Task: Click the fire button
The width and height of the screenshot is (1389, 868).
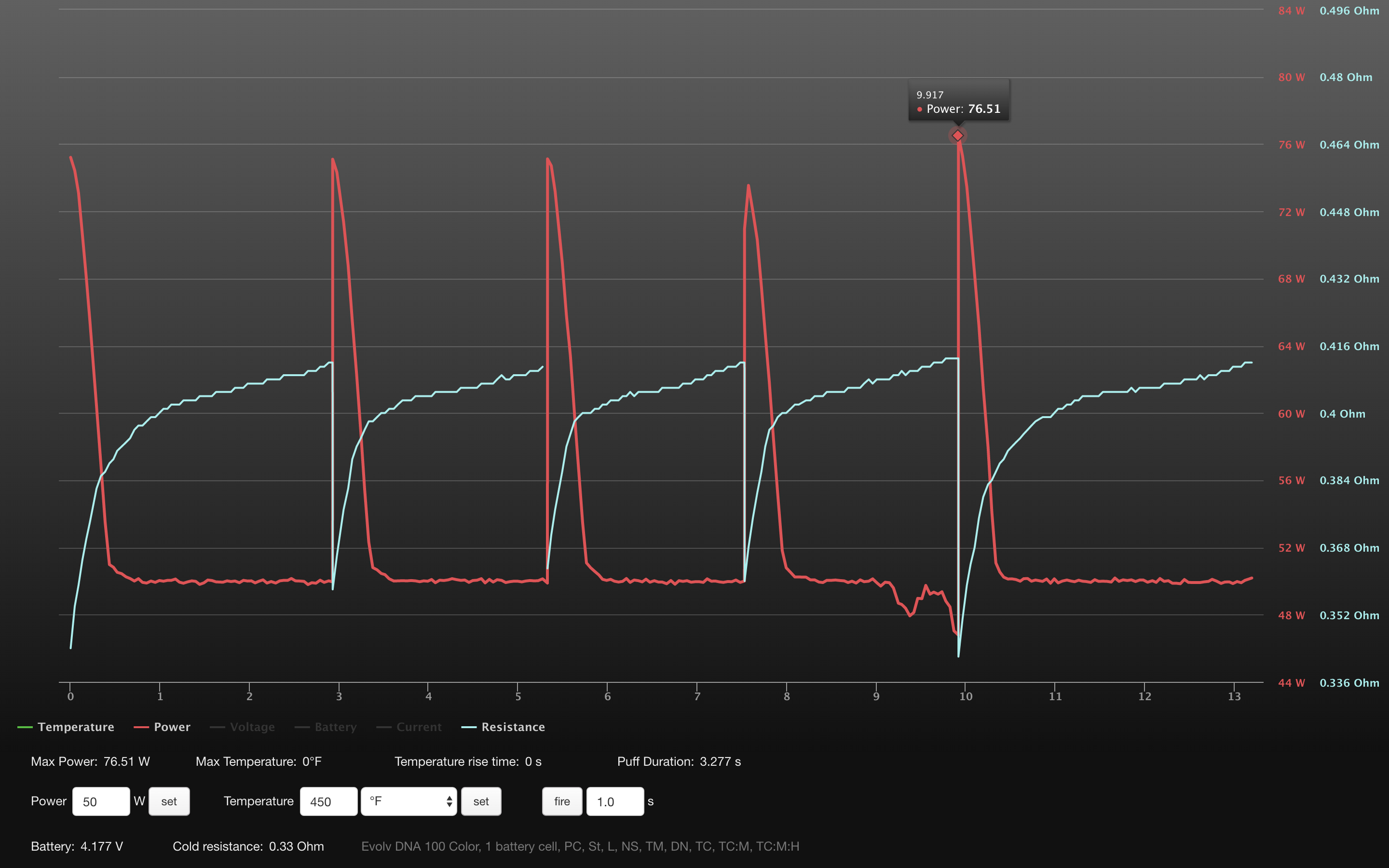Action: click(561, 801)
